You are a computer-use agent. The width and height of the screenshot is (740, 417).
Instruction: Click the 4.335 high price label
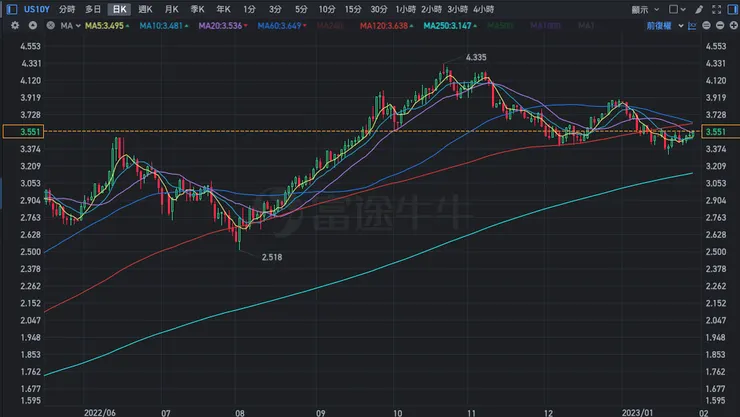(476, 57)
